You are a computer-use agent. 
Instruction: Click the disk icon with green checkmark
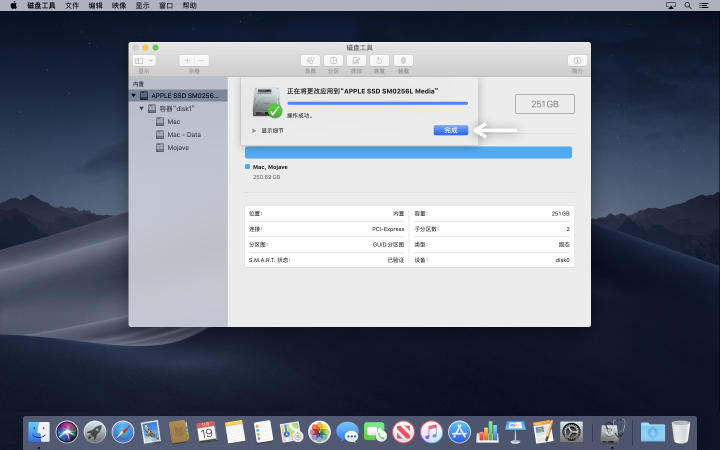click(267, 103)
